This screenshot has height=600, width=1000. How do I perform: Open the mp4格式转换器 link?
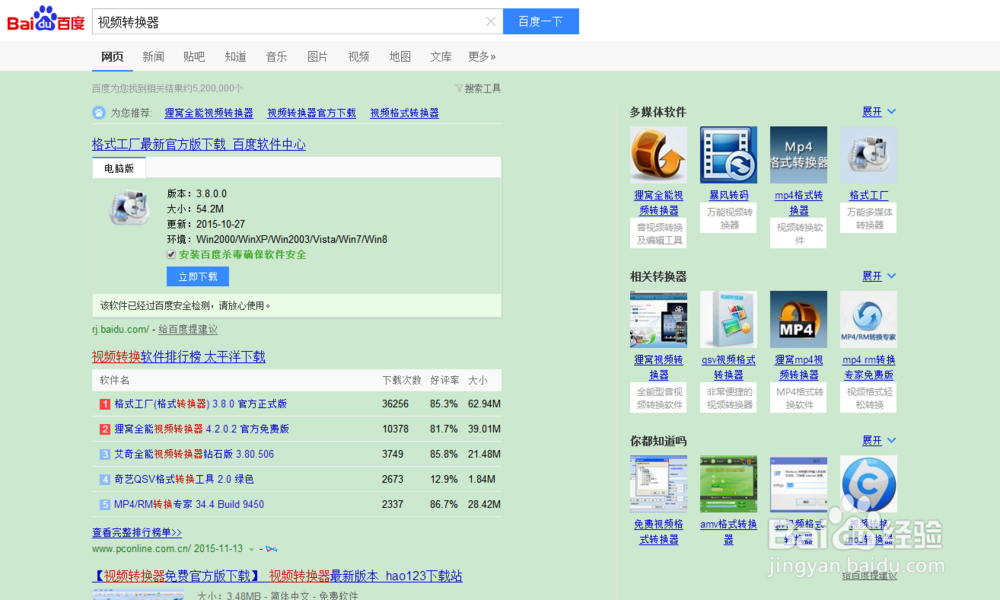(x=798, y=203)
